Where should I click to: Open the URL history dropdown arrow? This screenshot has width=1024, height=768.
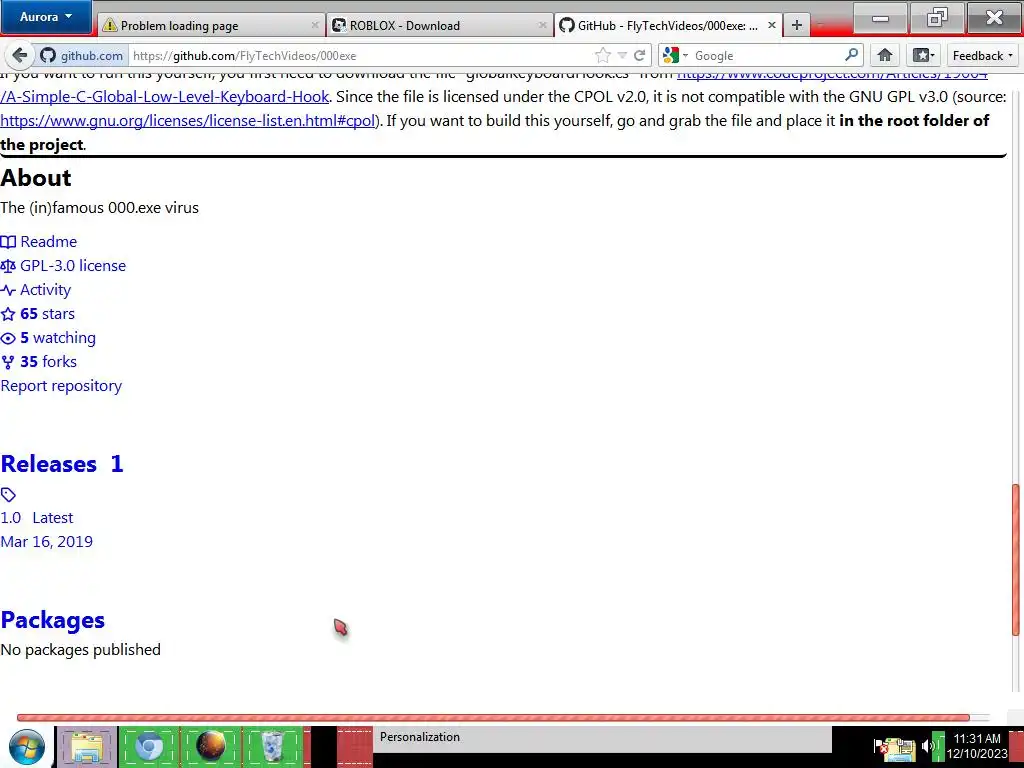click(622, 56)
